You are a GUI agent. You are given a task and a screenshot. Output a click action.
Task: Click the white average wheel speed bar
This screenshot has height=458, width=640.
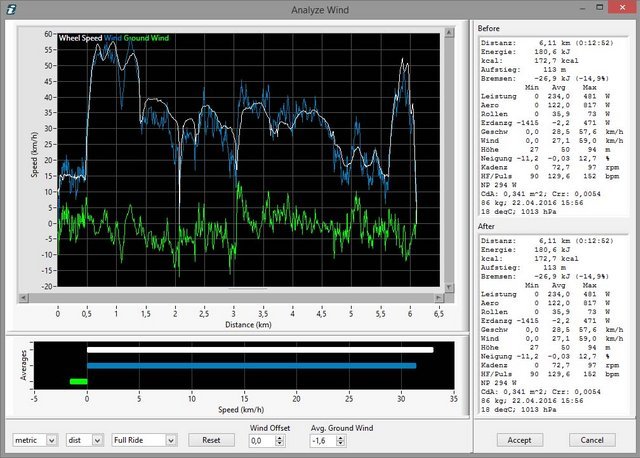click(x=260, y=350)
